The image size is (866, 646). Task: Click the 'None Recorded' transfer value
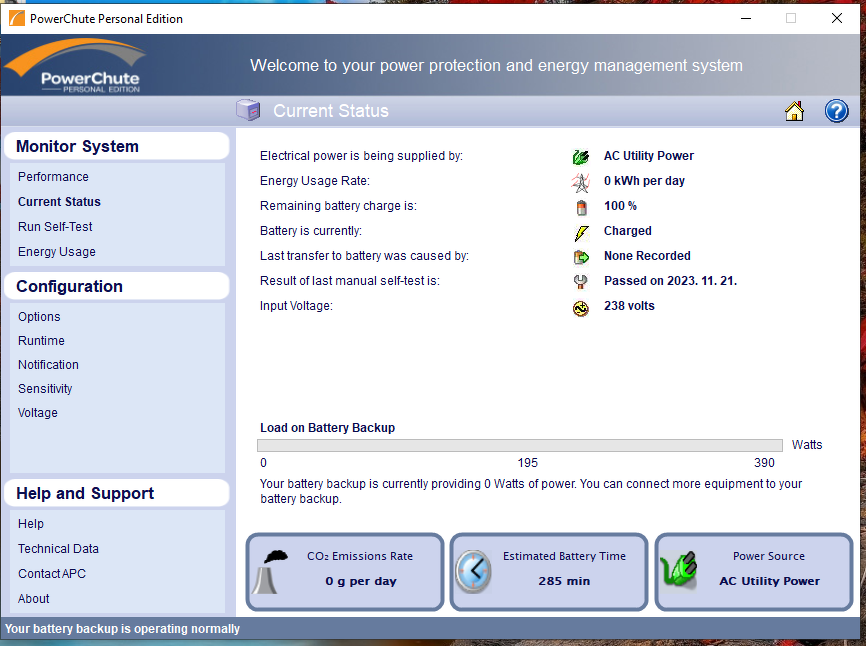647,256
